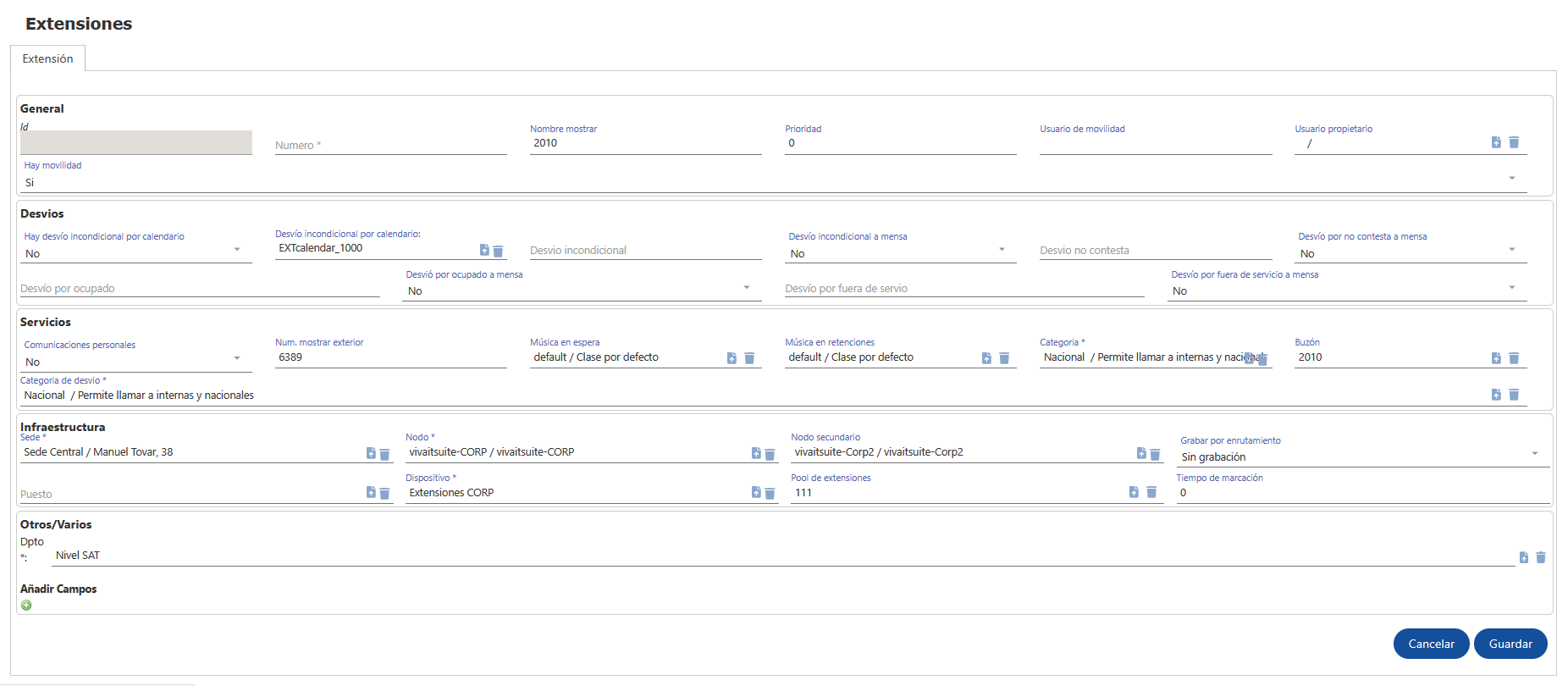
Task: Focus the Tiempo de marcación field
Action: tap(1361, 493)
